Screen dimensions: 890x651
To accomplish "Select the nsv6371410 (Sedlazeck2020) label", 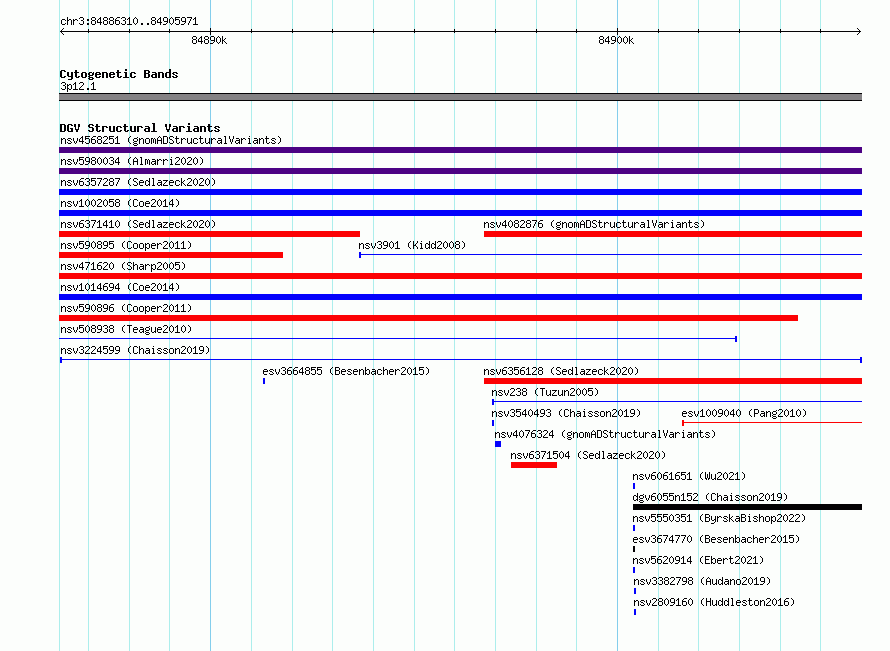I will tap(138, 224).
